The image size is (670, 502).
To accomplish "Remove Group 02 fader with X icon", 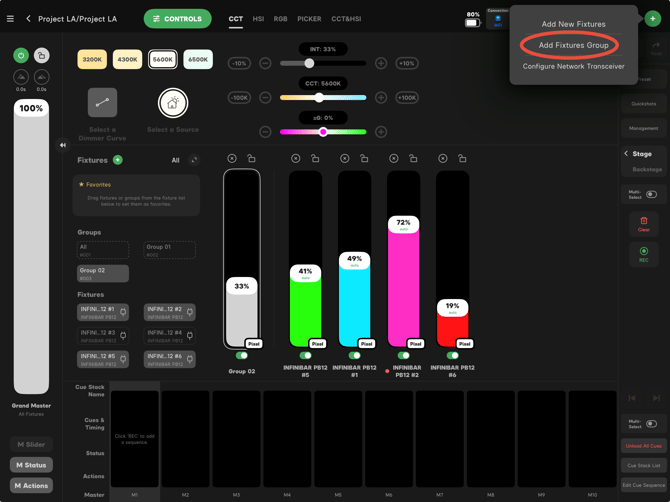I will (x=232, y=159).
